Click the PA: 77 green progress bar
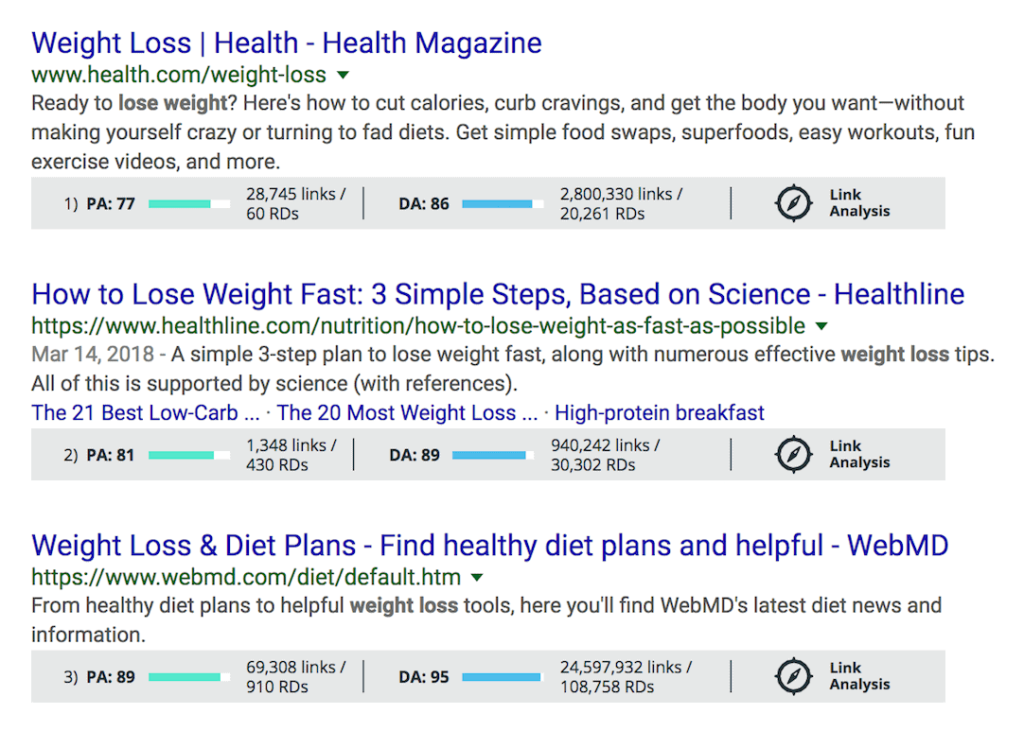This screenshot has width=1024, height=731. click(189, 204)
